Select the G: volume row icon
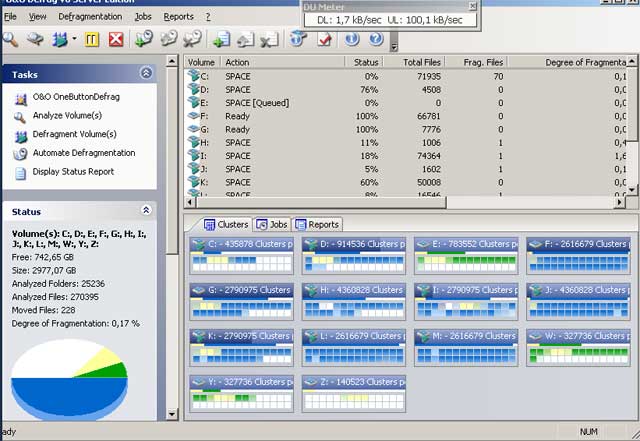 tap(193, 129)
